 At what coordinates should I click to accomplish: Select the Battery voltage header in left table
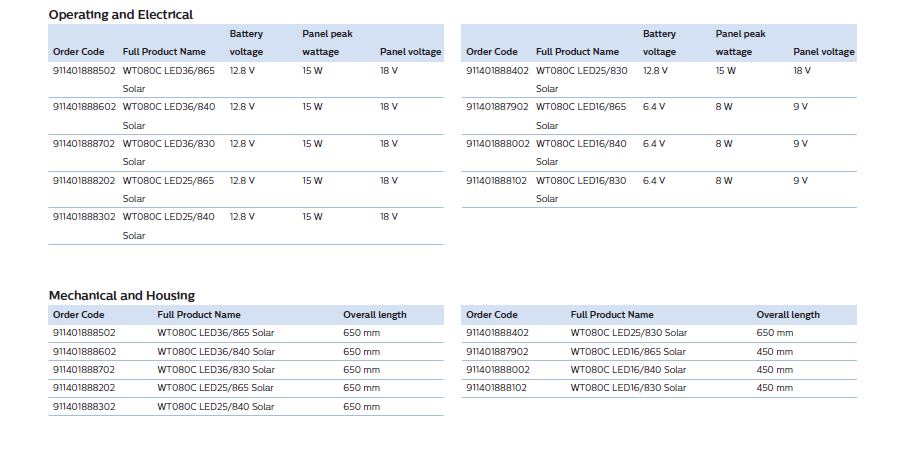(x=246, y=43)
